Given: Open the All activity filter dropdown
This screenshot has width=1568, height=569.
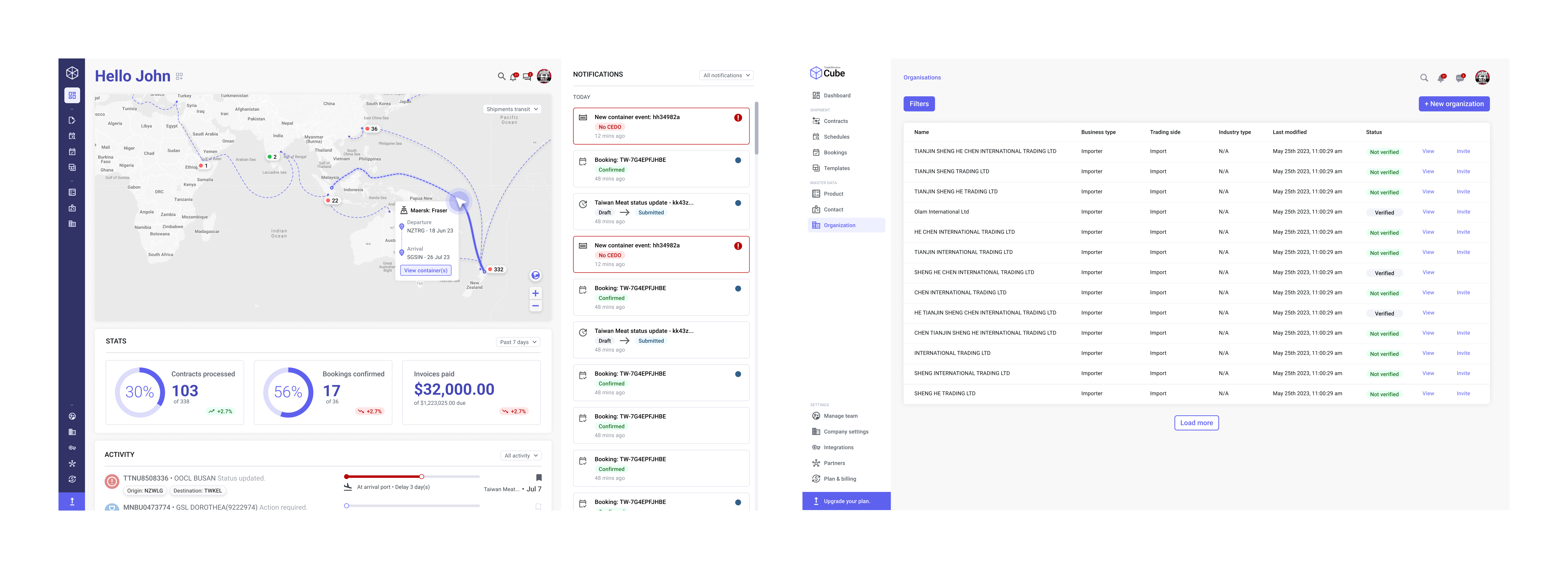Looking at the screenshot, I should coord(521,456).
